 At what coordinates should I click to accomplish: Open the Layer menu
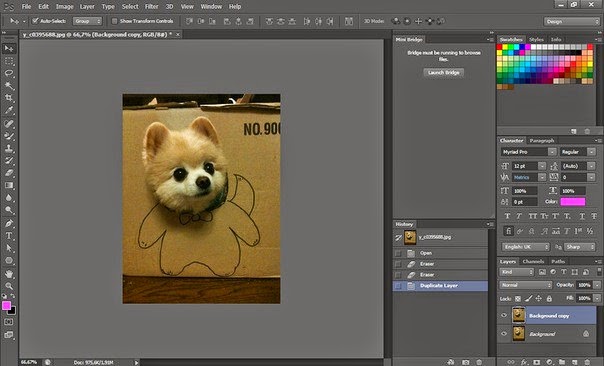[x=87, y=7]
